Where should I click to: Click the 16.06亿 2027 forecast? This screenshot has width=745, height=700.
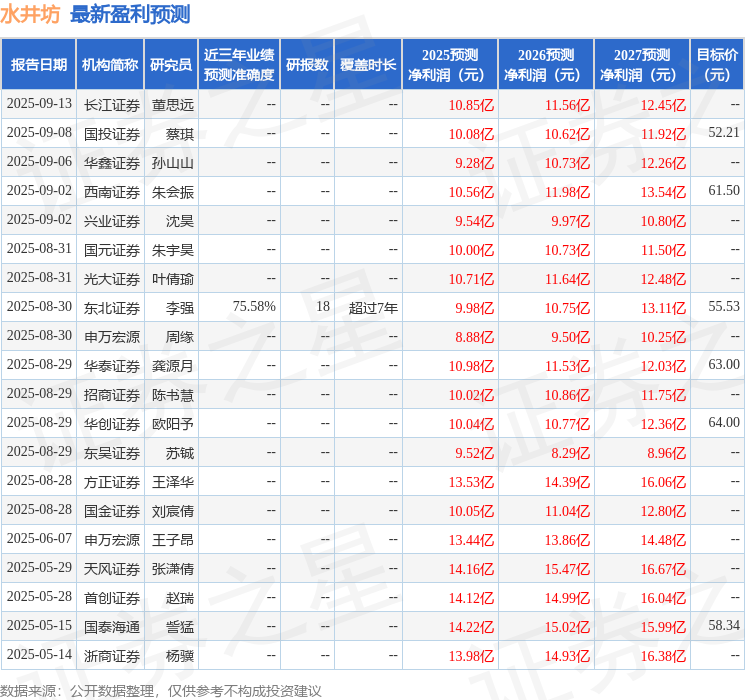(x=663, y=482)
